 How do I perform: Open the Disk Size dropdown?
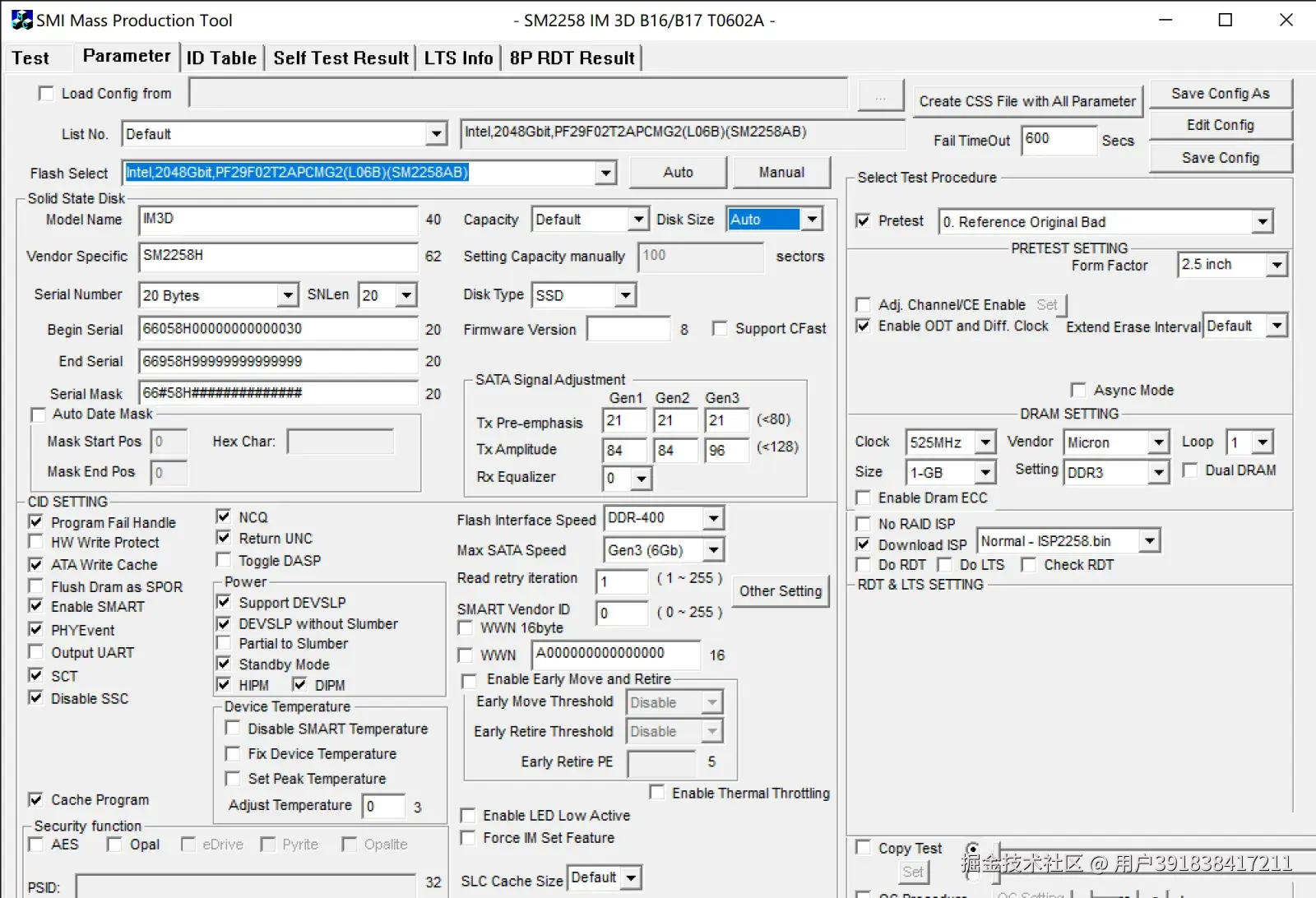[812, 220]
